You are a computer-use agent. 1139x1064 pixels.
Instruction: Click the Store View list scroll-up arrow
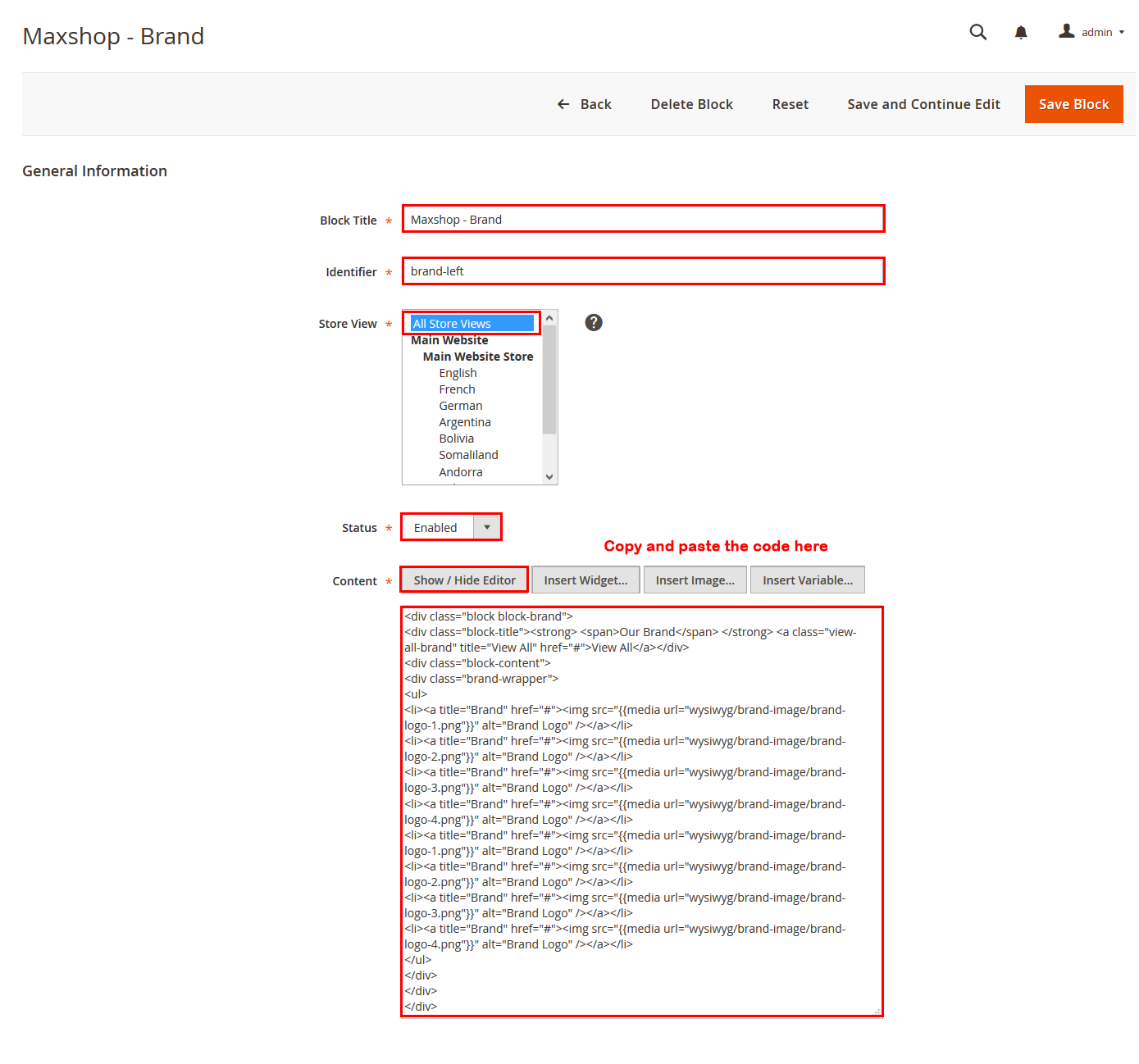549,318
